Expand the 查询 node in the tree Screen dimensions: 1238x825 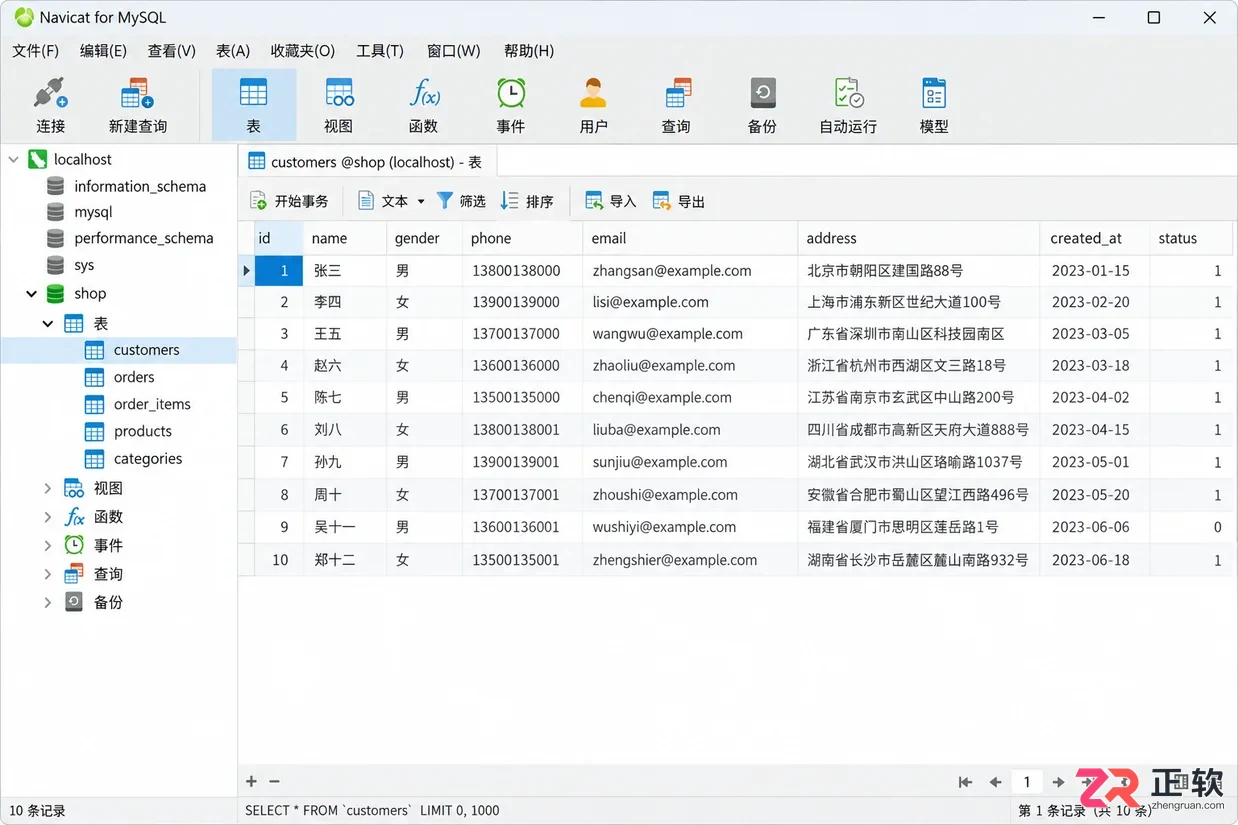coord(47,574)
